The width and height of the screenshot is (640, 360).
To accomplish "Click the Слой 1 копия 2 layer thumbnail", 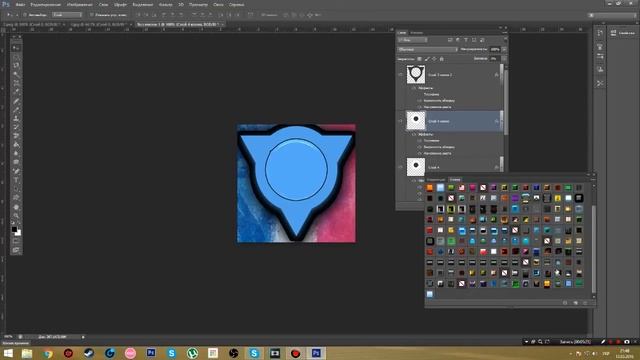I will pos(416,75).
